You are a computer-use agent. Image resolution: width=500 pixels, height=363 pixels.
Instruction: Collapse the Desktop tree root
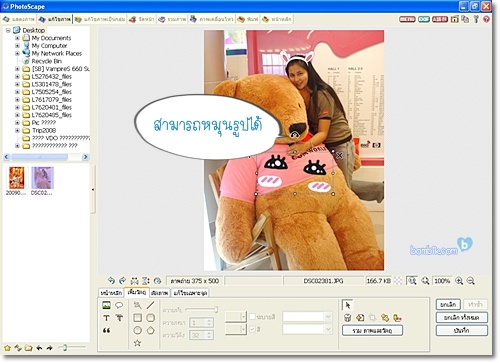8,30
